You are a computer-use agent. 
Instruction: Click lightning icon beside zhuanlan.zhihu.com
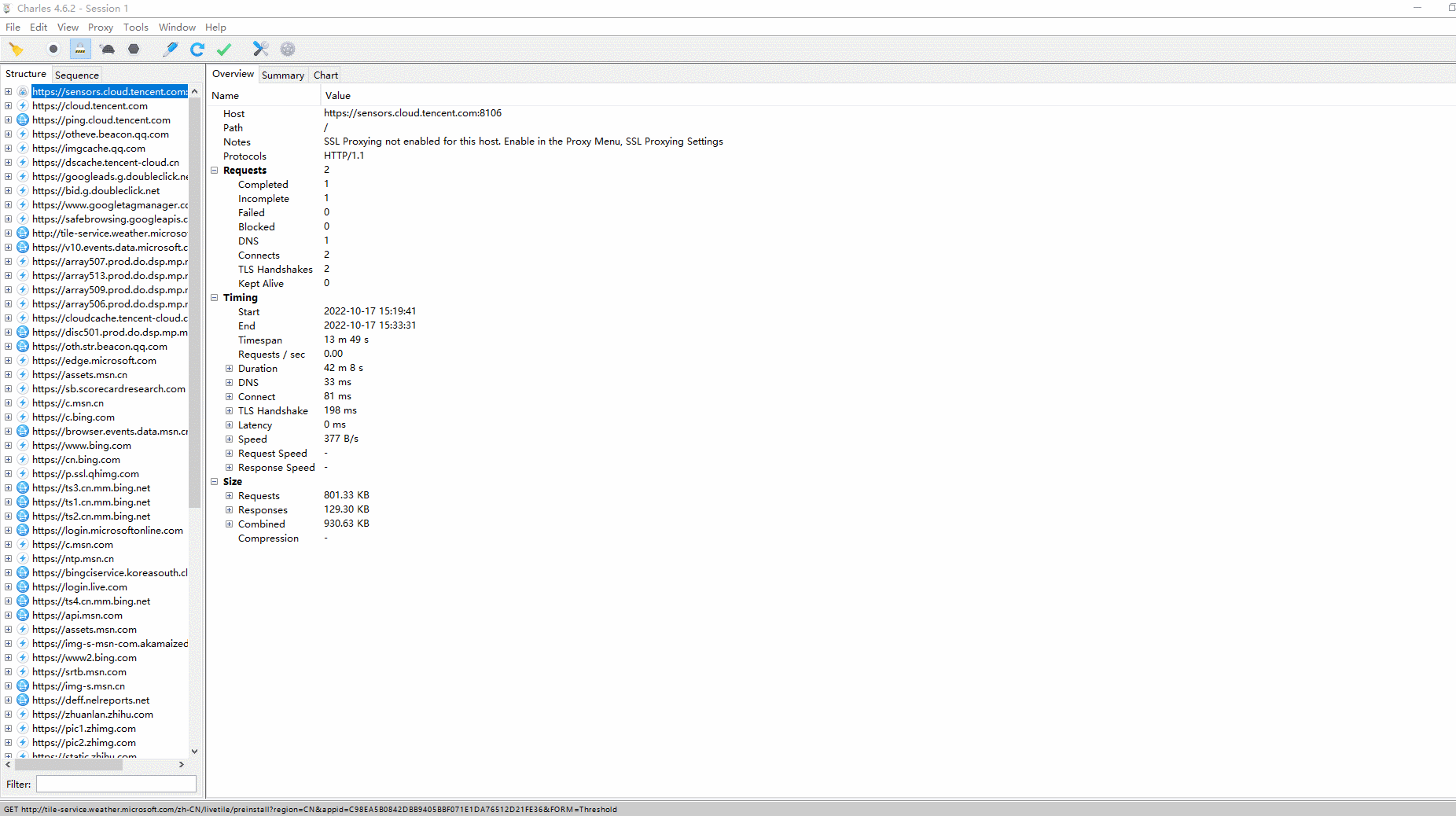pos(23,715)
